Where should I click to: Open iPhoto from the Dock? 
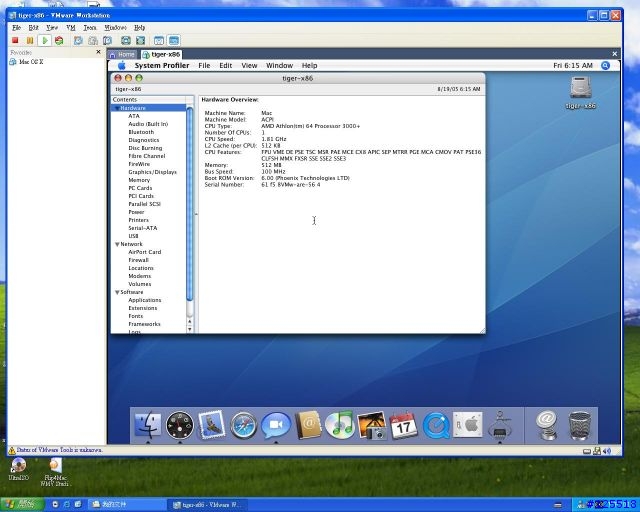tap(371, 425)
